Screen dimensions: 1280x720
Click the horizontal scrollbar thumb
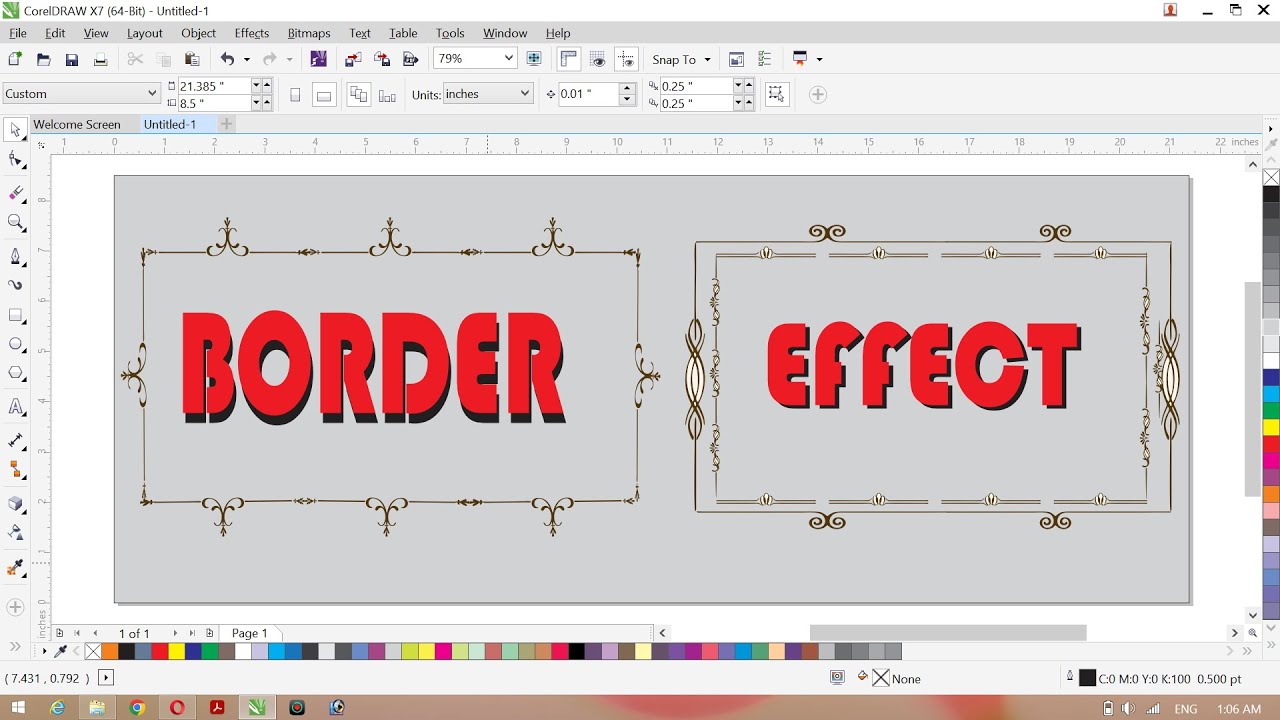pos(948,633)
